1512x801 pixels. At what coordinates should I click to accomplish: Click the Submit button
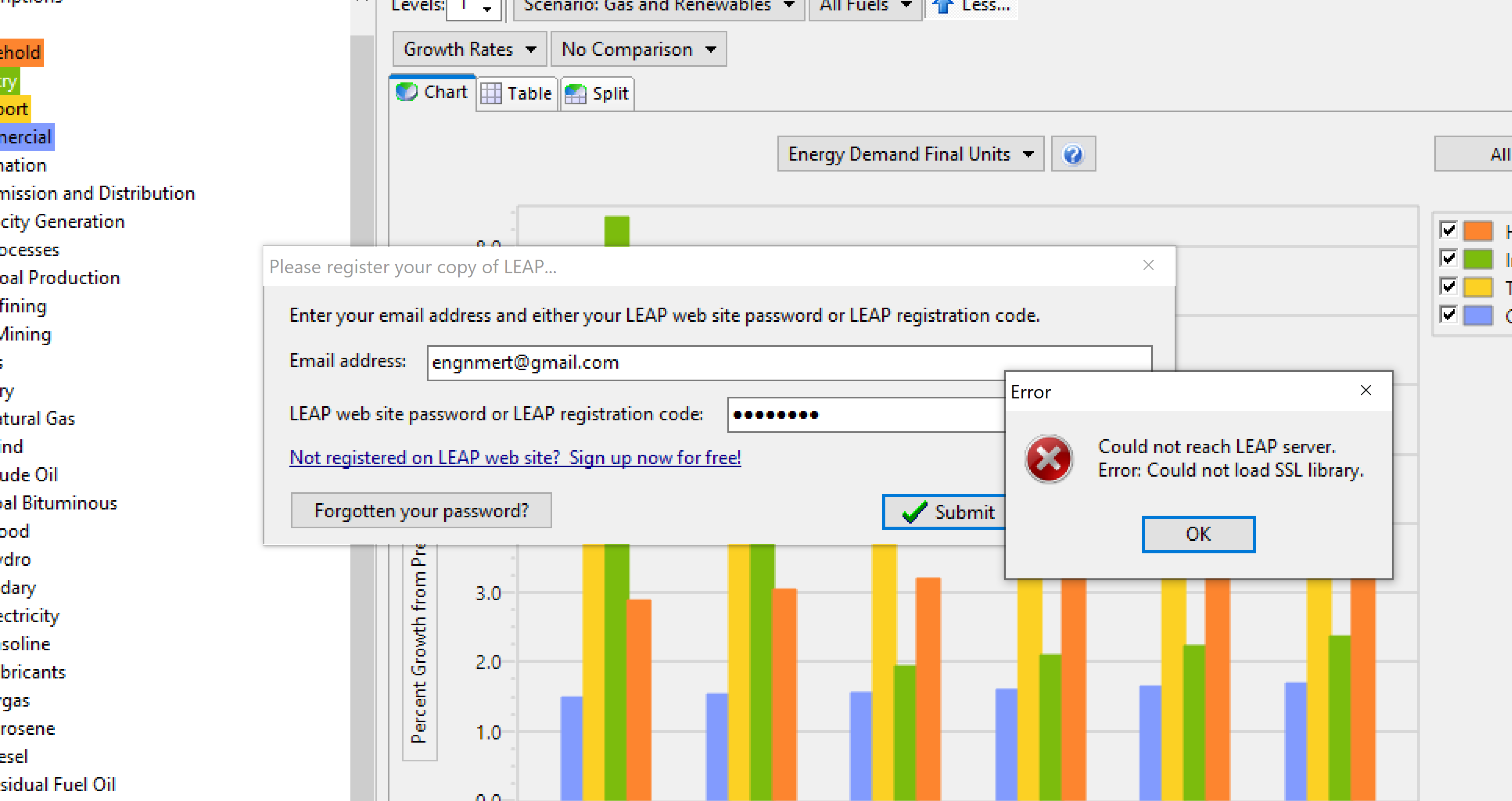tap(944, 512)
